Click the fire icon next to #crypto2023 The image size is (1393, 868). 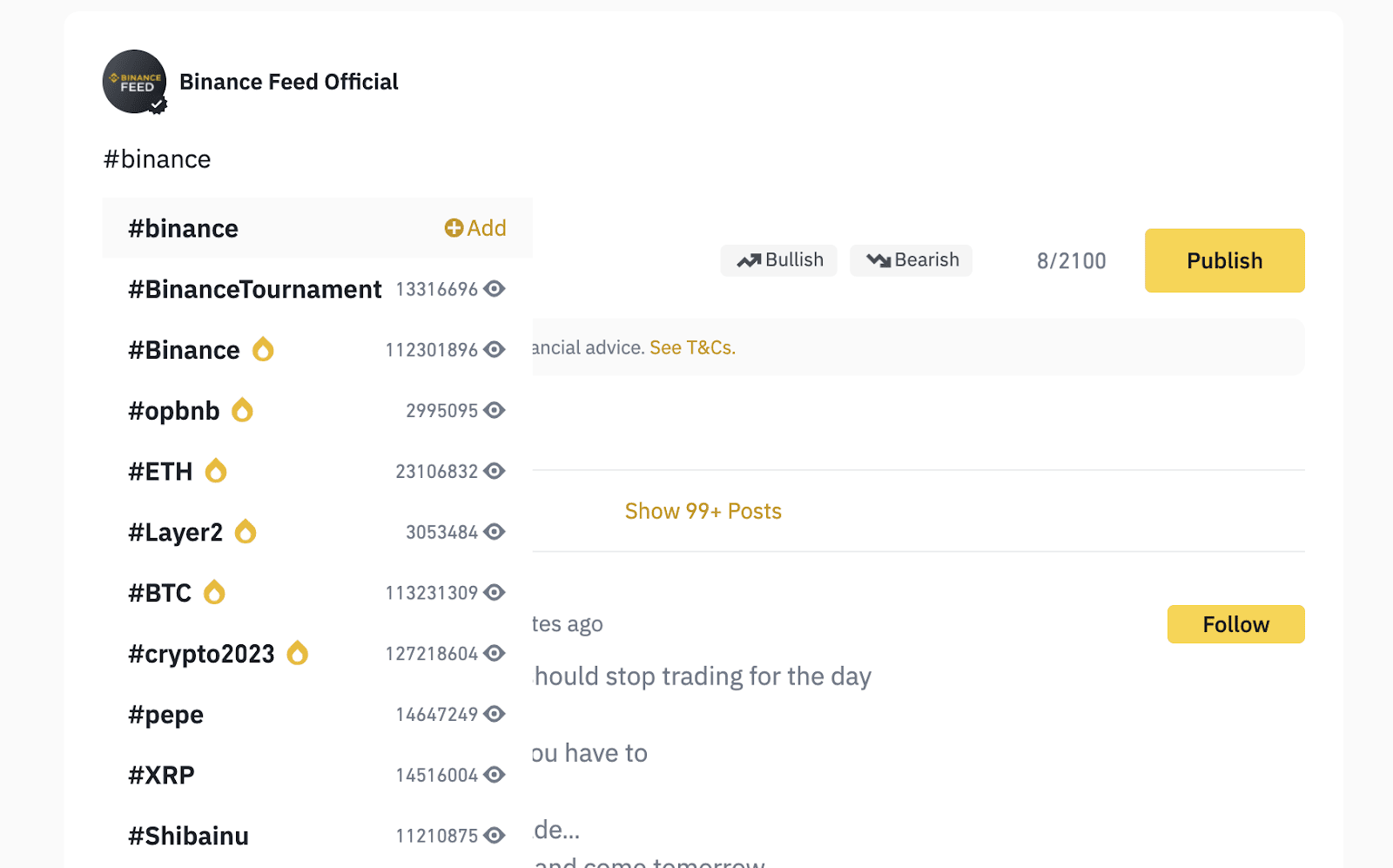pyautogui.click(x=298, y=653)
